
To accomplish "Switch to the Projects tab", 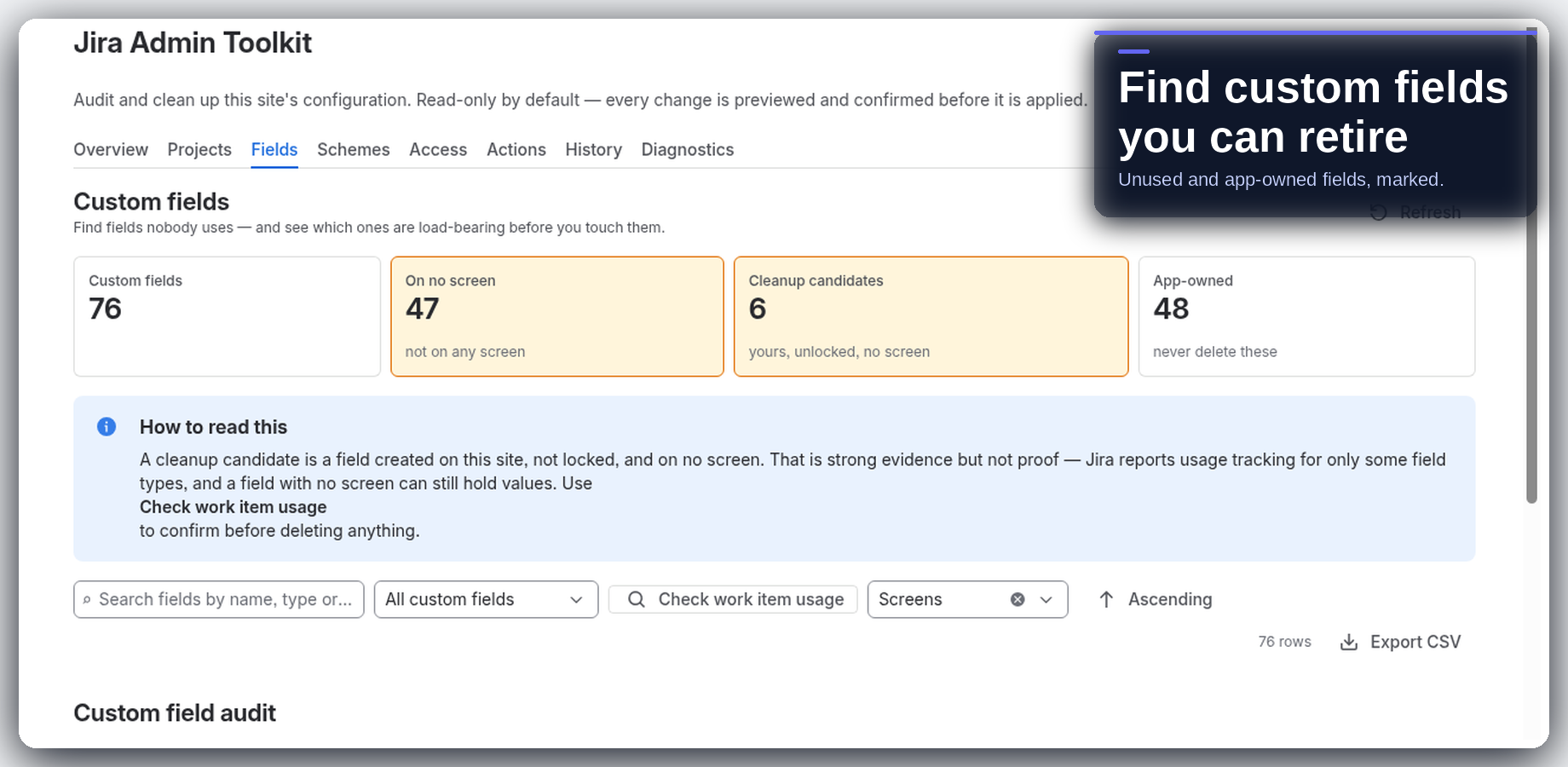I will pos(199,150).
